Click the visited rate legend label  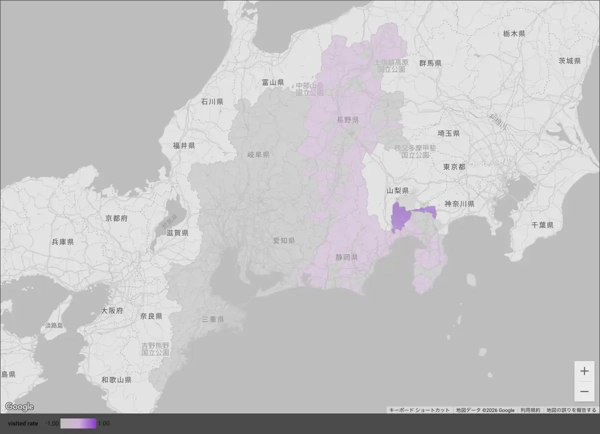tap(23, 423)
